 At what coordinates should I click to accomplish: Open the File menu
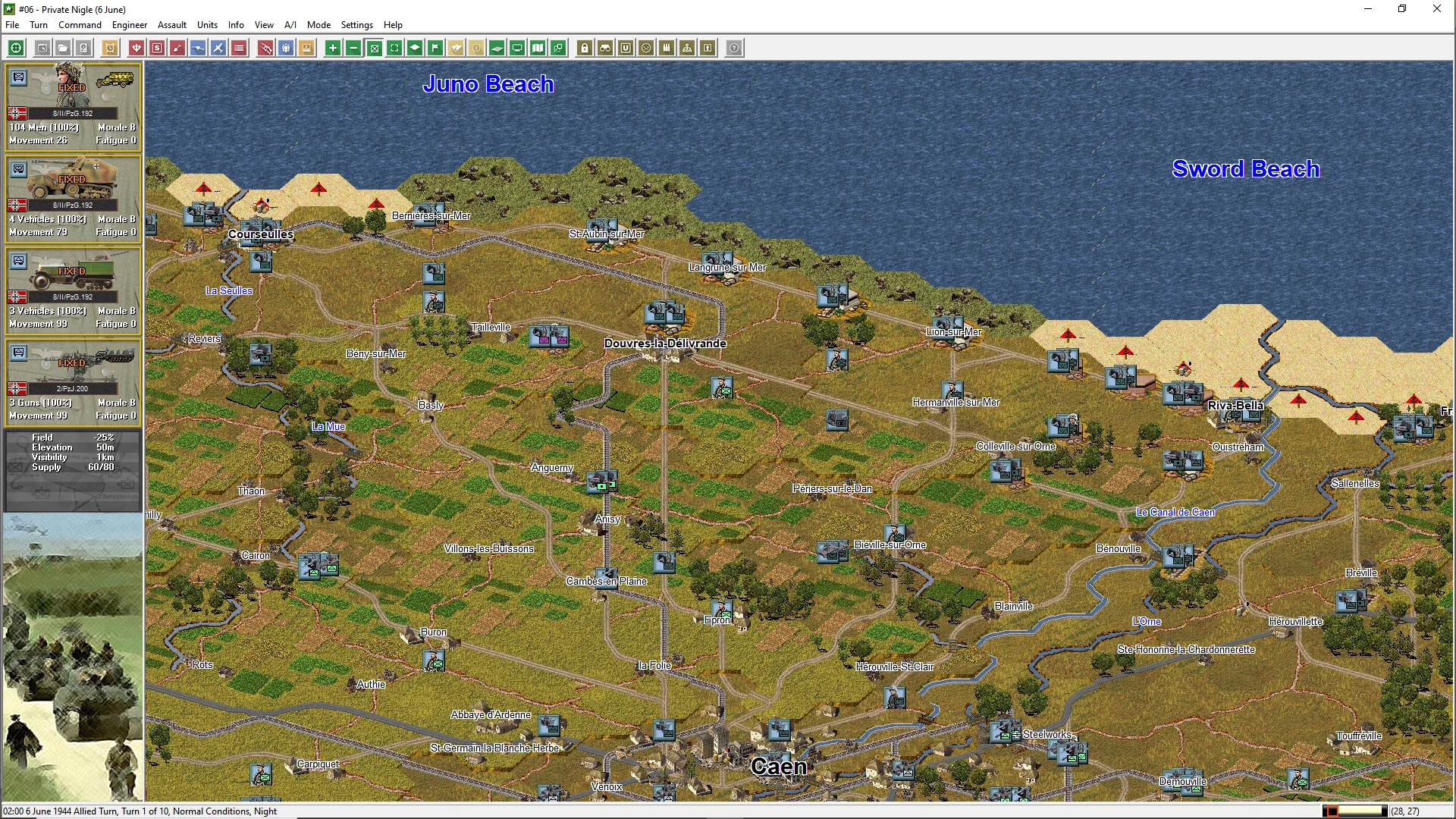click(x=12, y=25)
